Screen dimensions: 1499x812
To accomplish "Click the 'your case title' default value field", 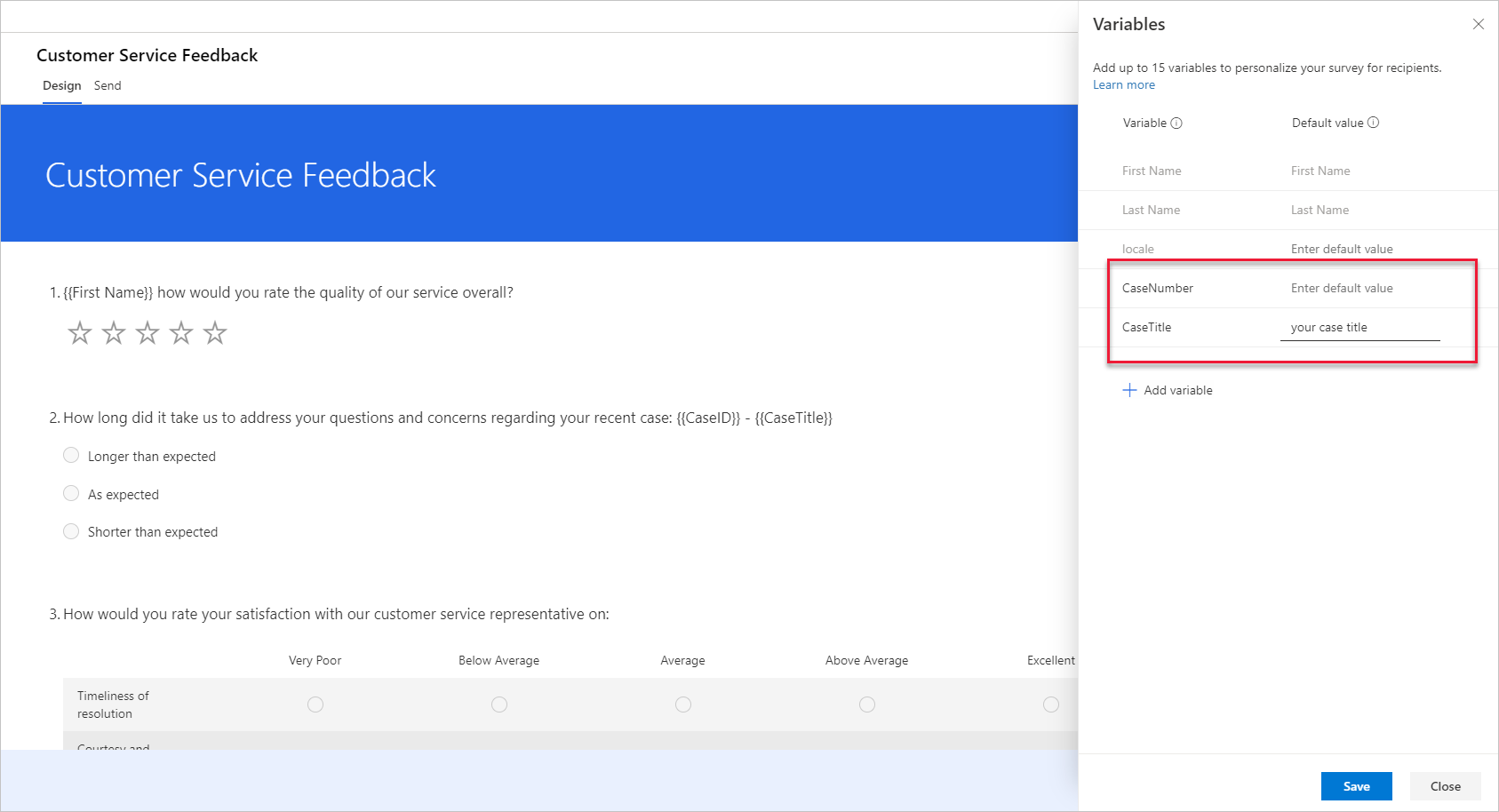I will click(1359, 327).
